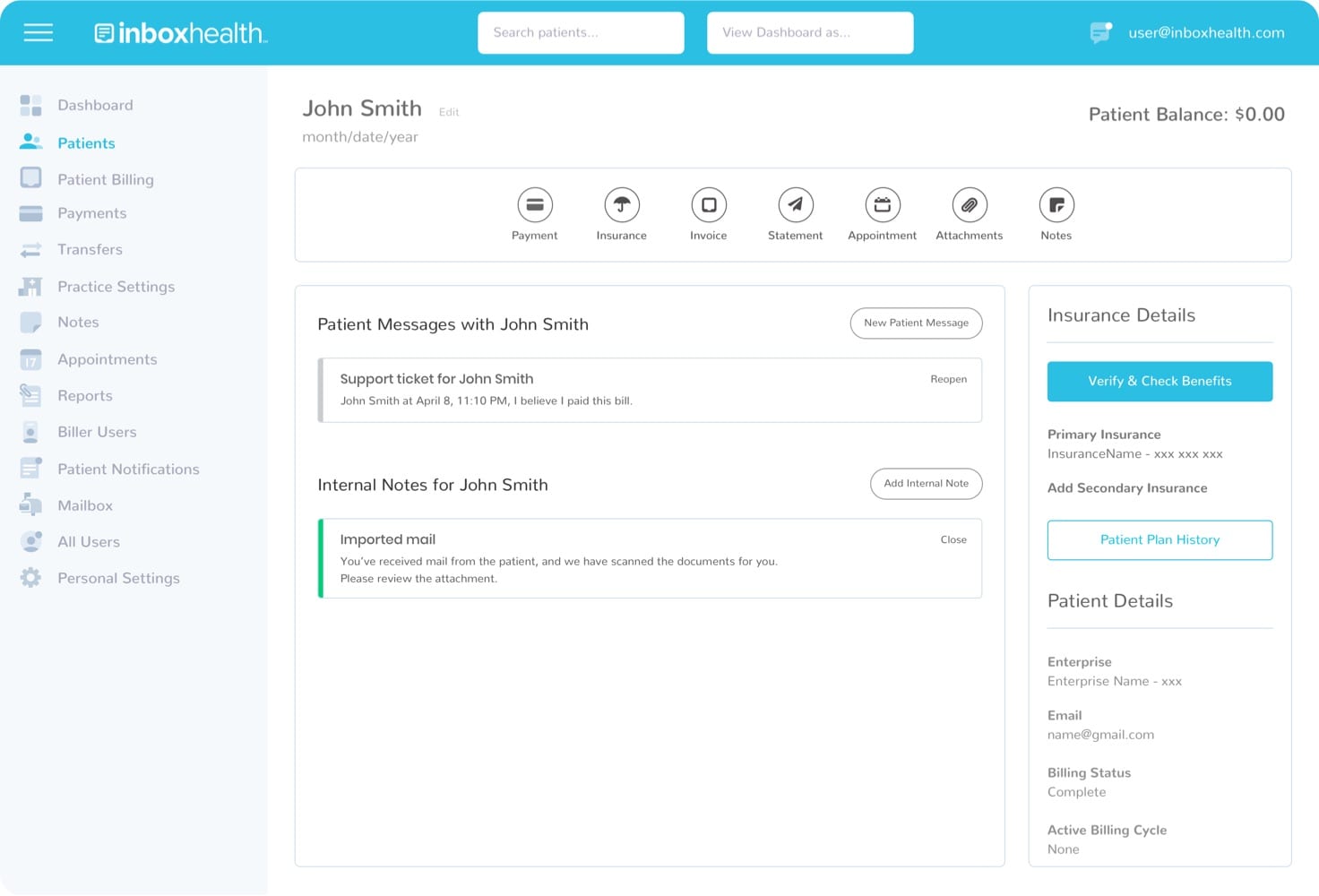Open the Attachments paperclip icon
The image size is (1319, 896).
point(970,205)
